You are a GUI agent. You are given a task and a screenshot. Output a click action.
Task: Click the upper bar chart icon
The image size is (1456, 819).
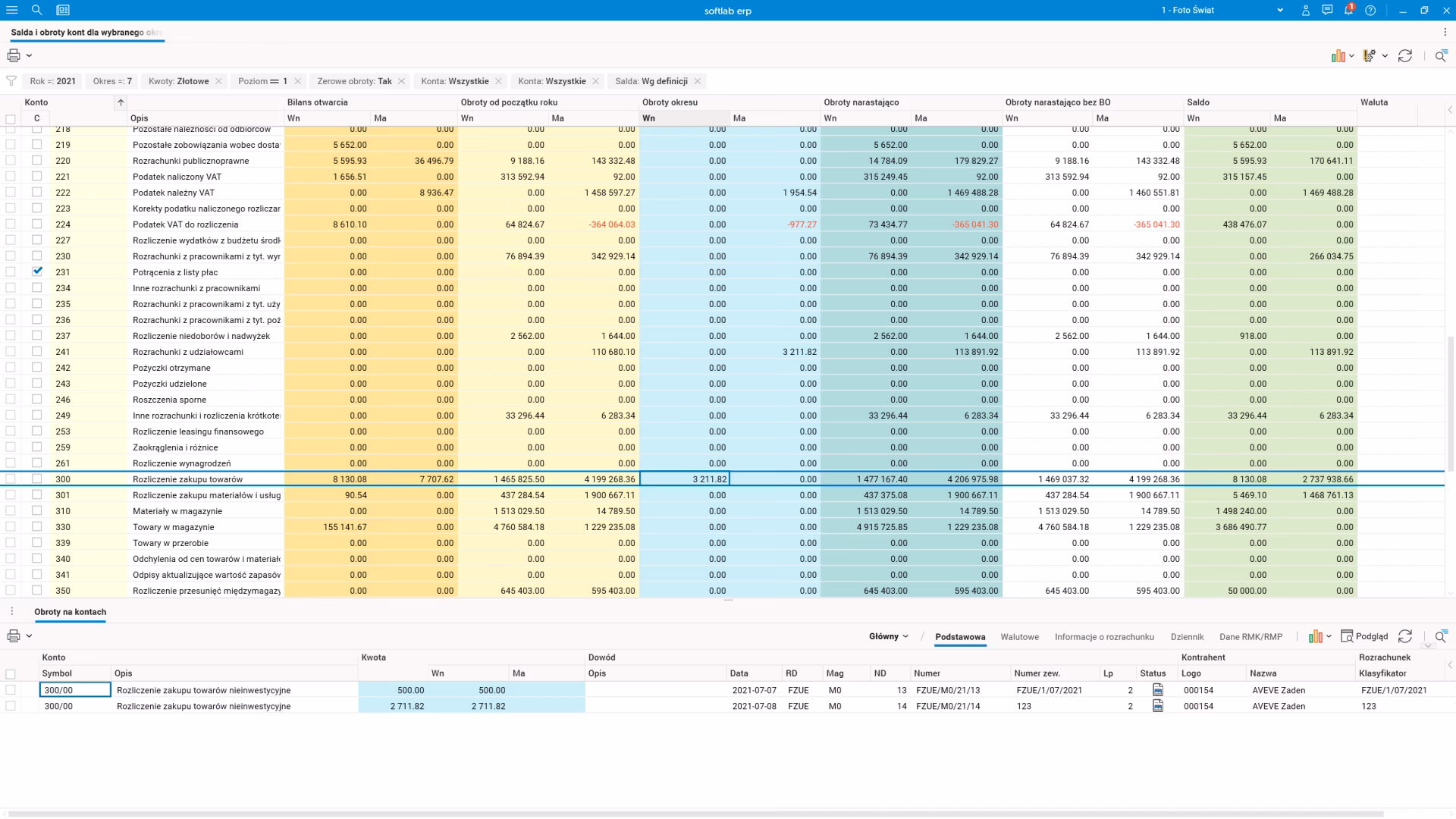pos(1338,56)
